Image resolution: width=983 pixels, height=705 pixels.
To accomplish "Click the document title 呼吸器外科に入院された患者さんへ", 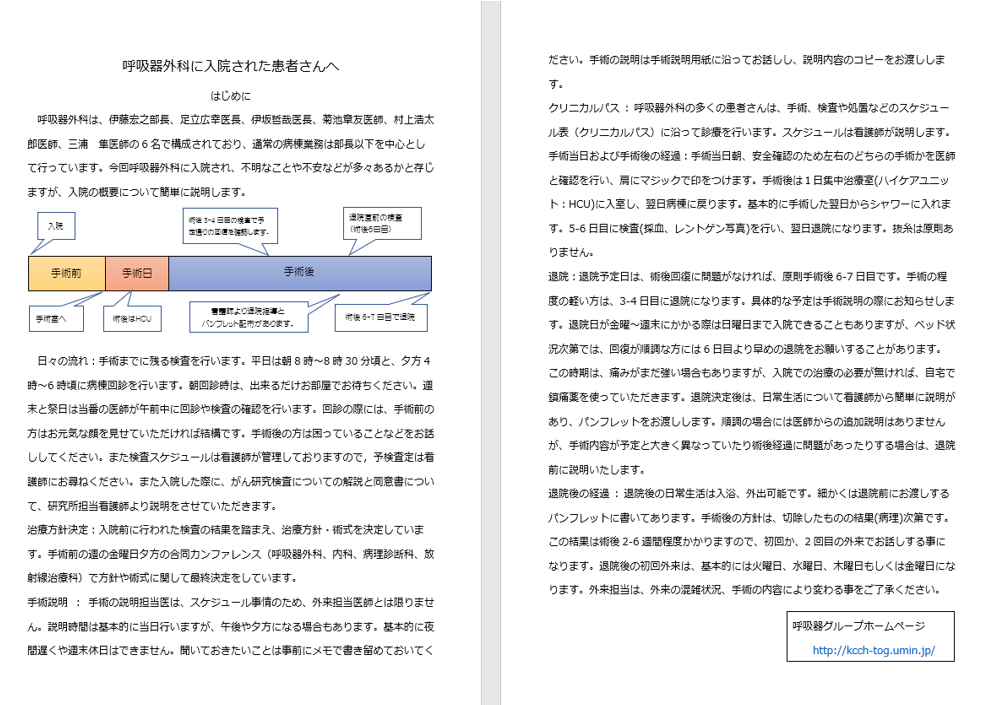I will tap(231, 67).
